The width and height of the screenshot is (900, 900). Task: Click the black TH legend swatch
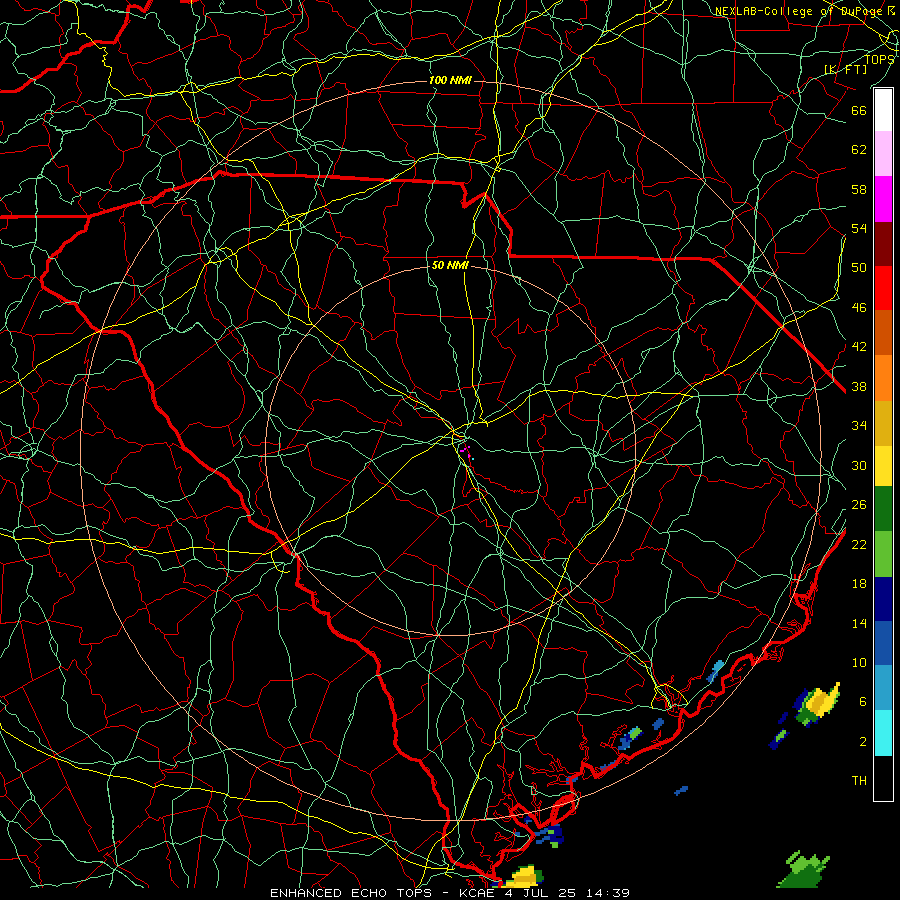click(x=883, y=778)
